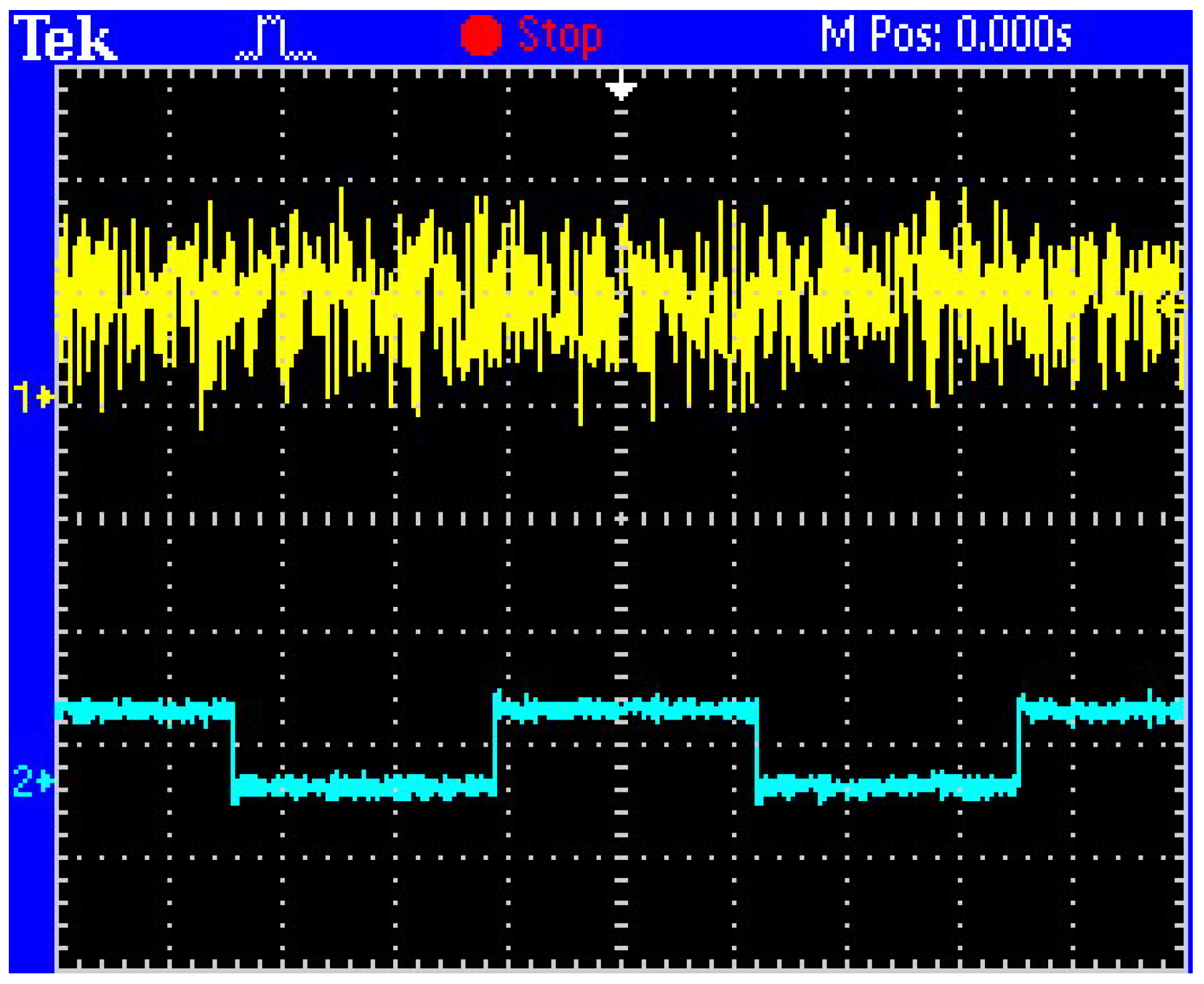Click the middle high segment of cyan square wave
The height and width of the screenshot is (984, 1204).
tap(626, 709)
